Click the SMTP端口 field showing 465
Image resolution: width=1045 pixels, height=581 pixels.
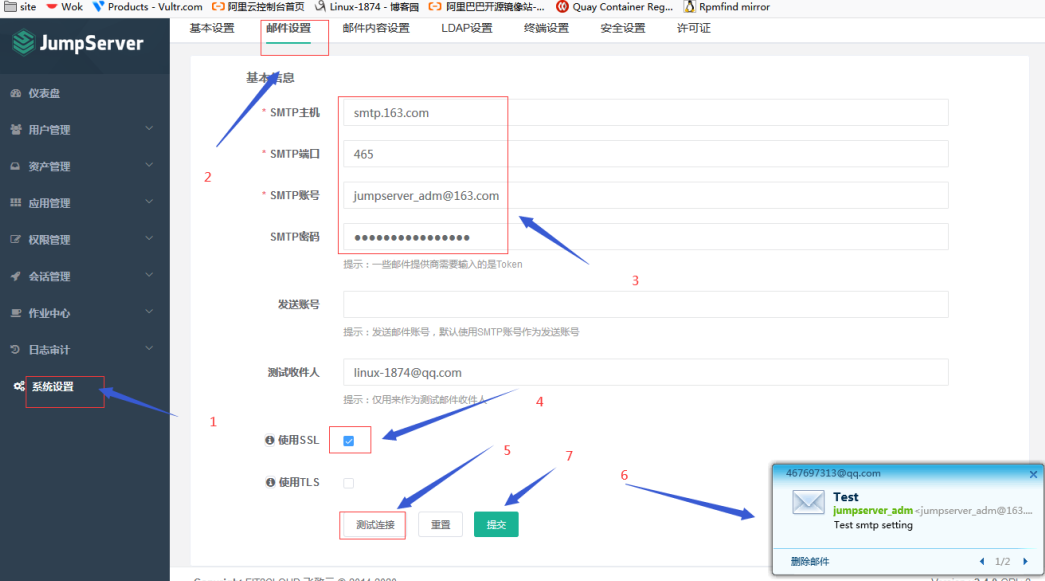pyautogui.click(x=645, y=154)
